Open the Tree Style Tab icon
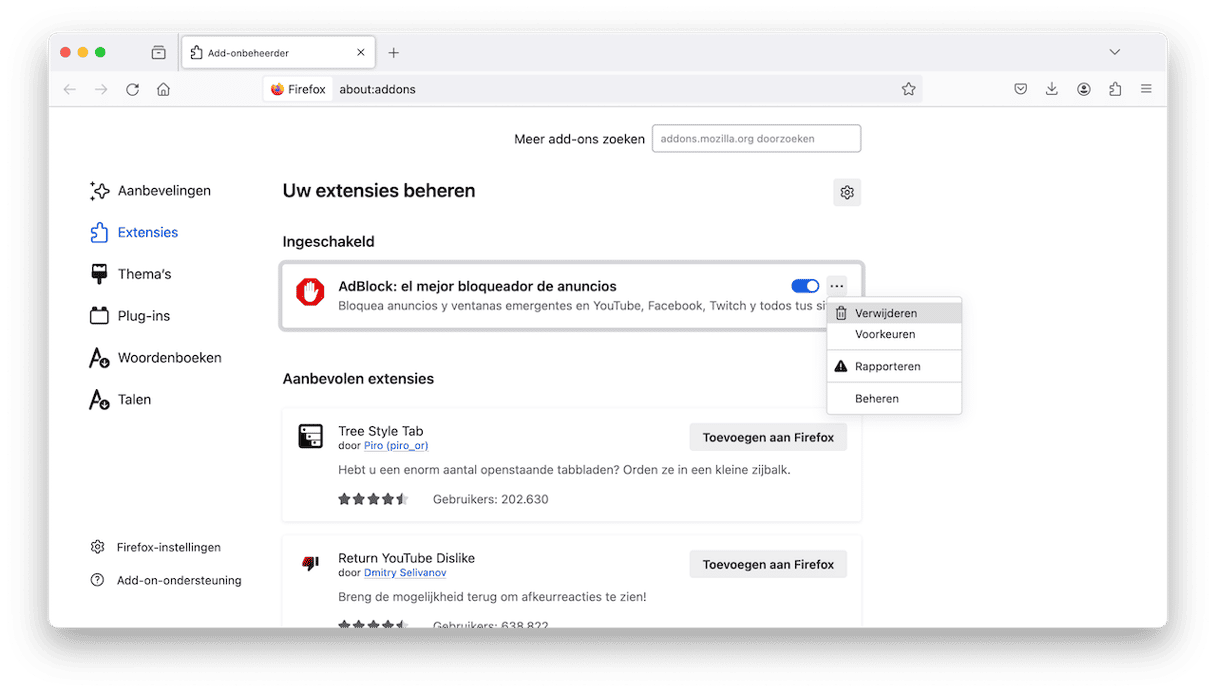Image resolution: width=1216 pixels, height=692 pixels. point(310,436)
